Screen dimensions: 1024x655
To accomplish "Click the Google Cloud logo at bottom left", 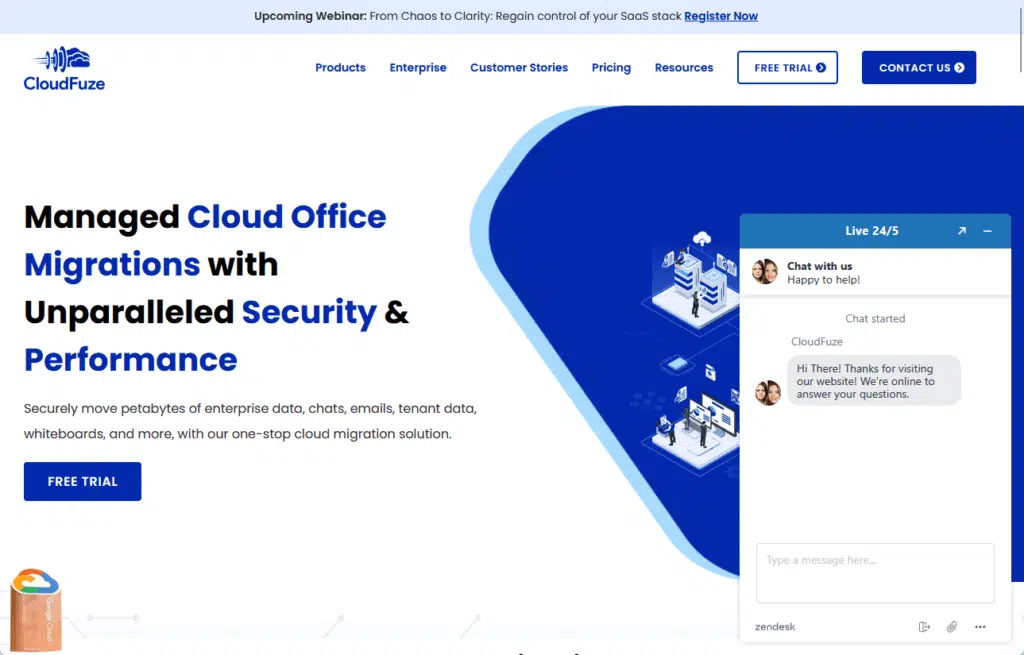I will pos(36,610).
